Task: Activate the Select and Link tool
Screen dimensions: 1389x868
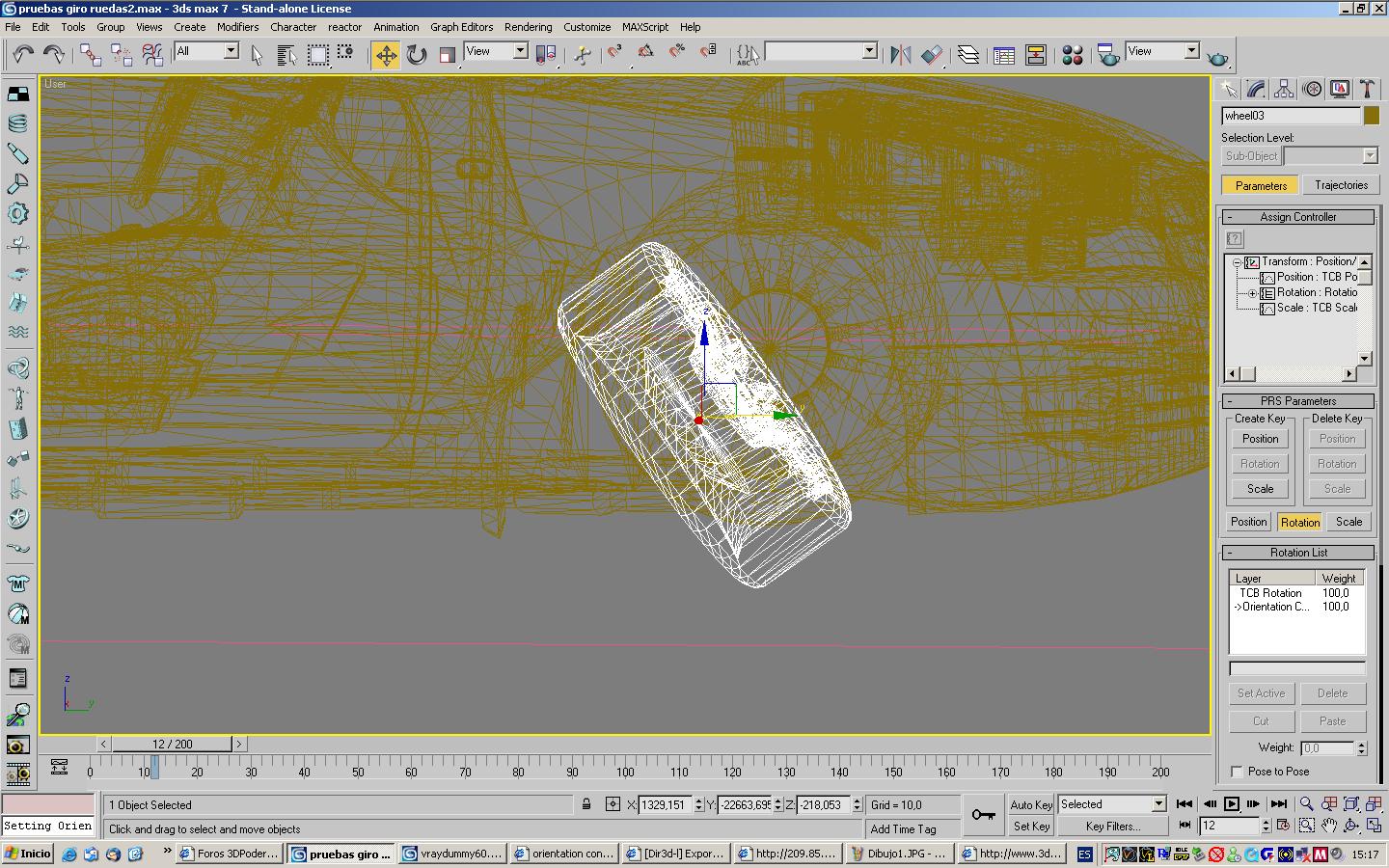Action: pos(91,54)
